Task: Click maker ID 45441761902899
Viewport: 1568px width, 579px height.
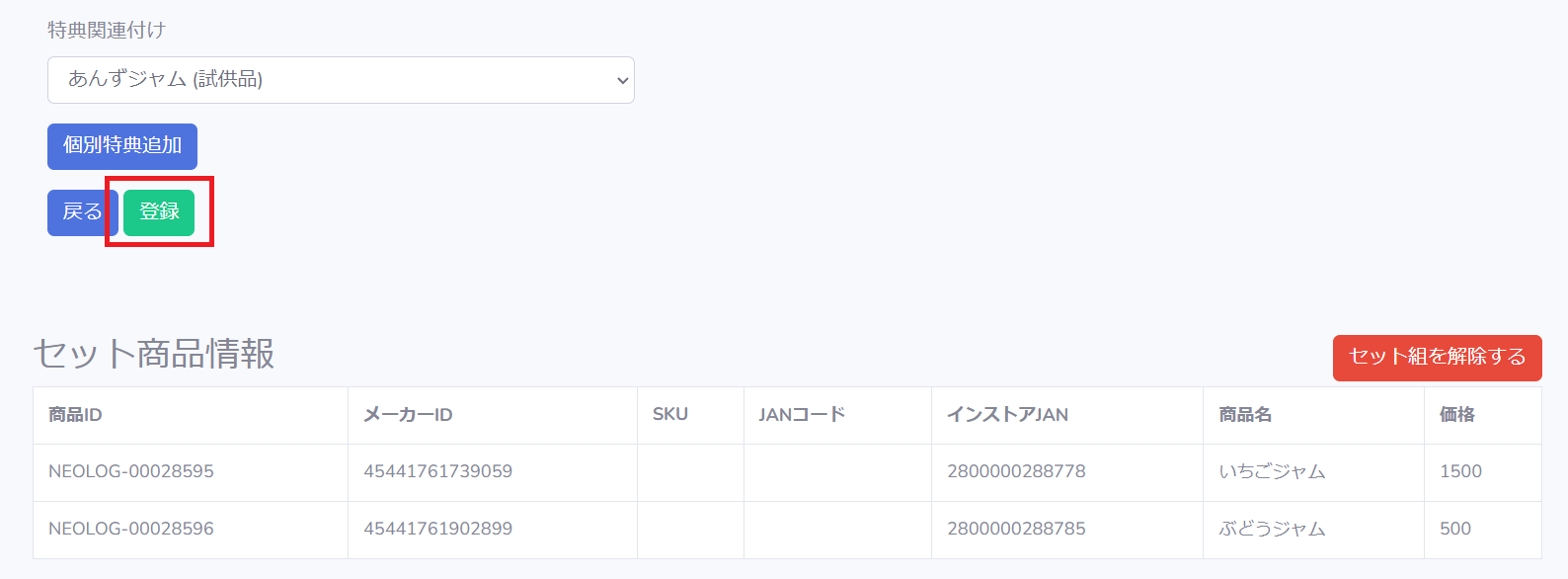Action: point(437,530)
